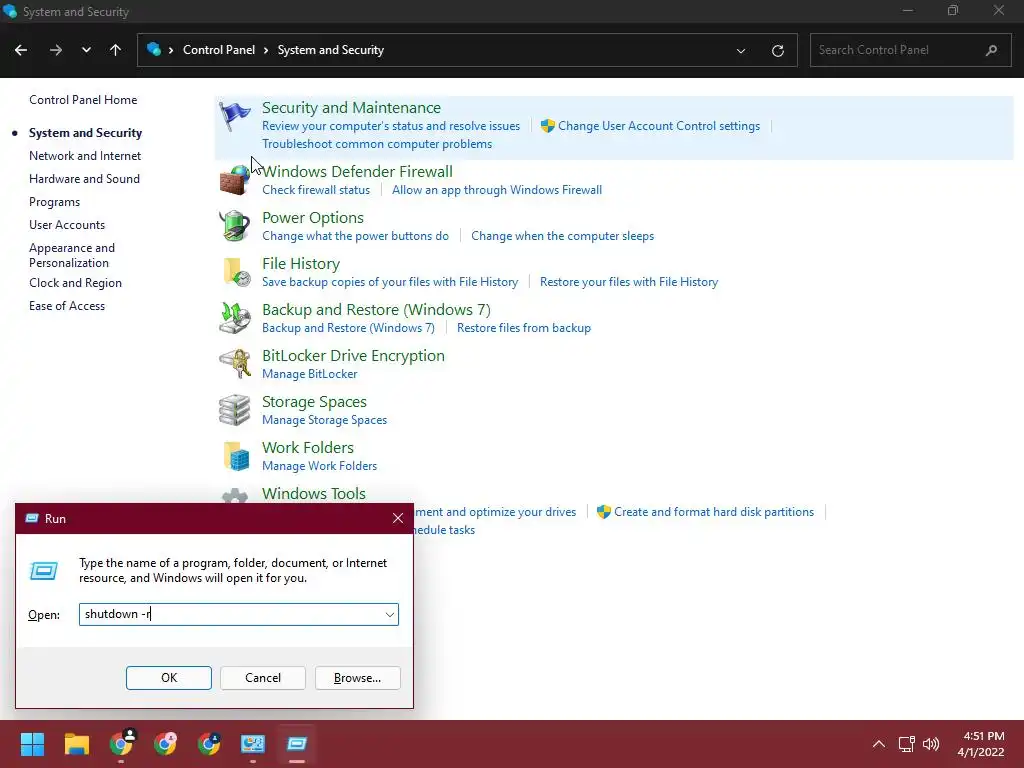Open the first Chrome icon with profile badge
This screenshot has width=1024, height=768.
pyautogui.click(x=121, y=743)
